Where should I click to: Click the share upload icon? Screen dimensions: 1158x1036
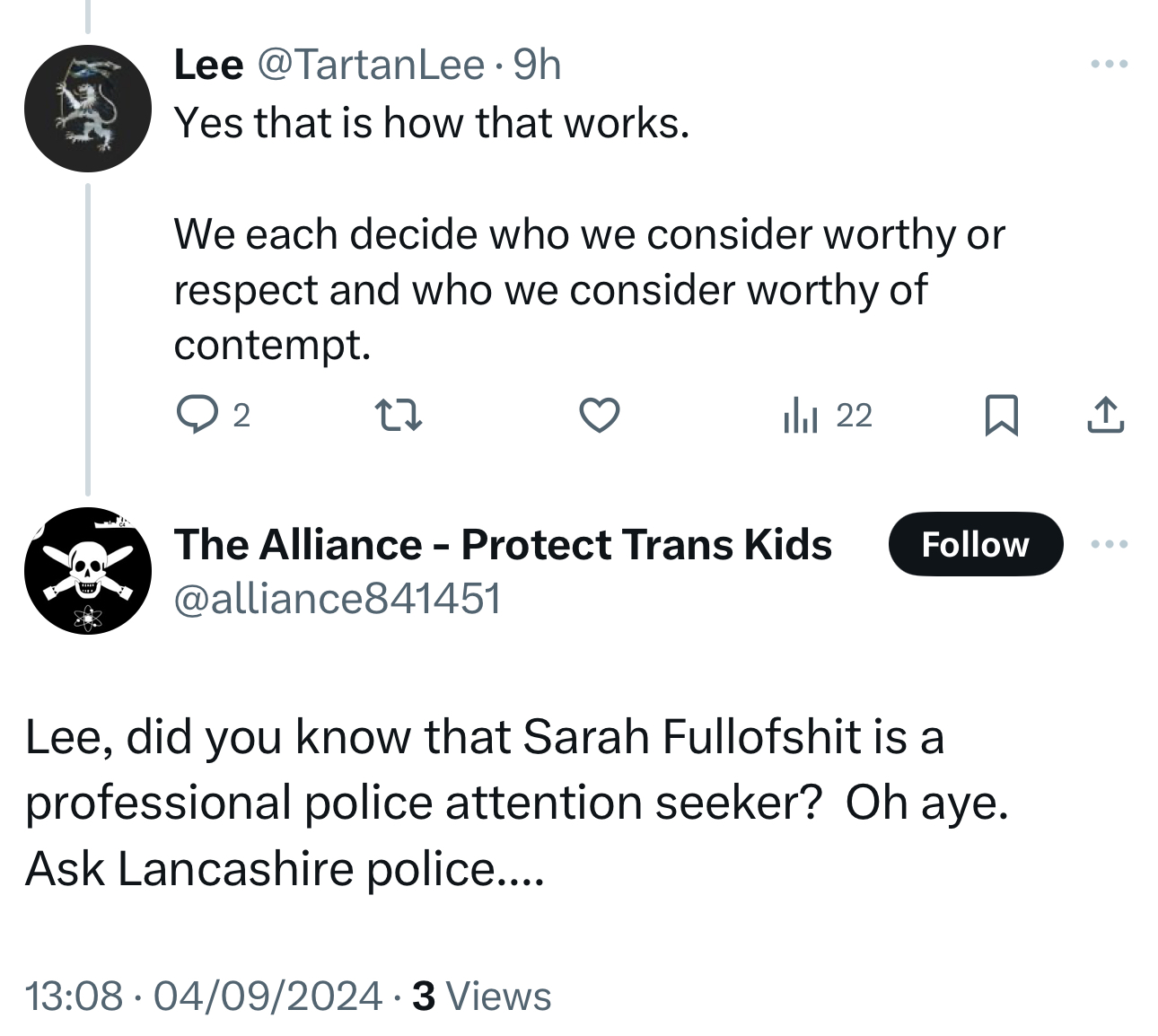[x=1105, y=416]
